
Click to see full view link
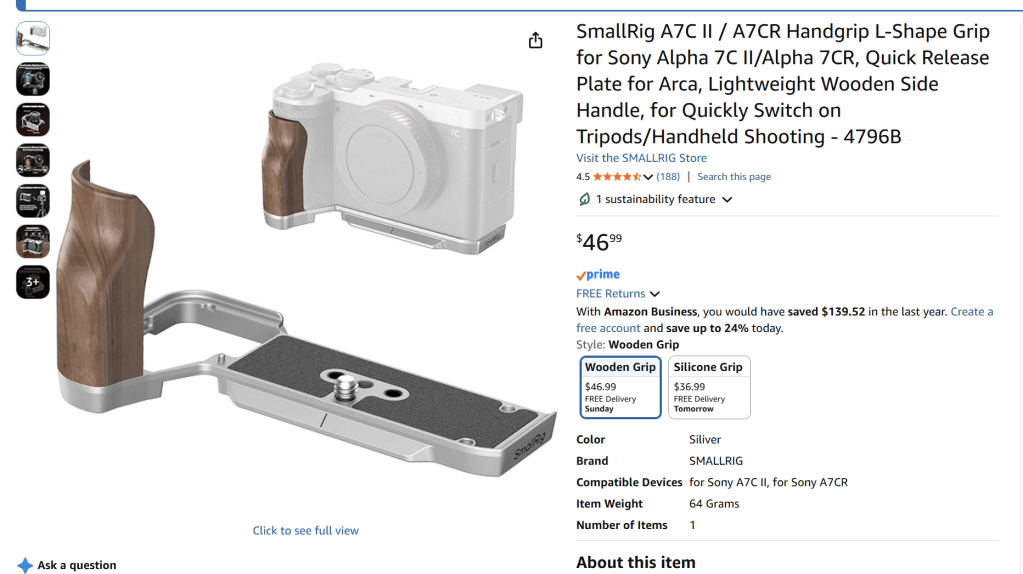pos(305,530)
